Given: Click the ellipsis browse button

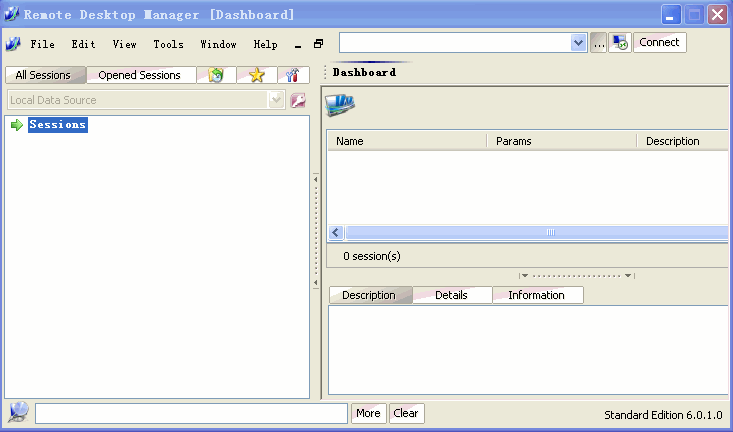Looking at the screenshot, I should click(598, 43).
